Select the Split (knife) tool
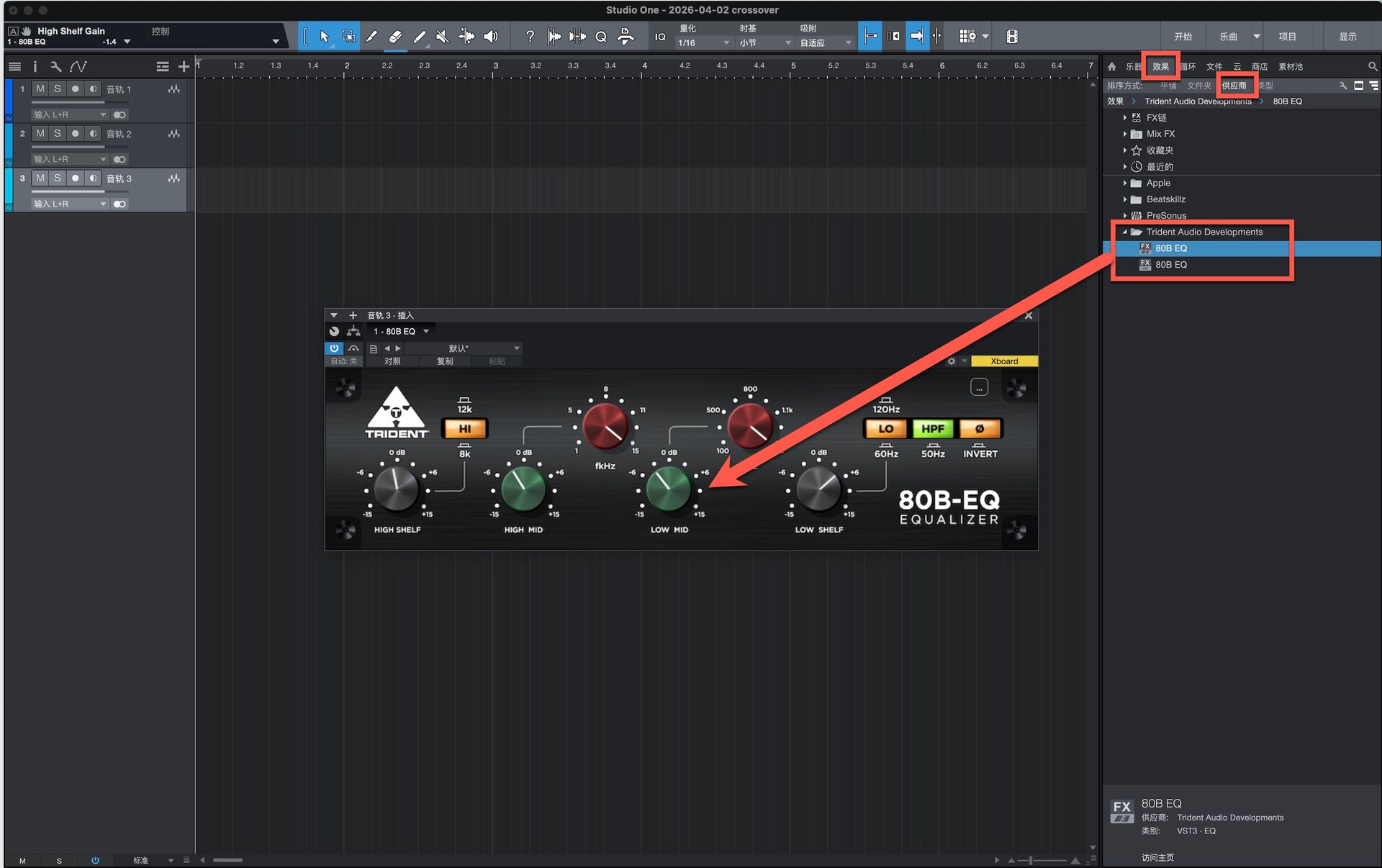The image size is (1382, 868). (x=371, y=37)
